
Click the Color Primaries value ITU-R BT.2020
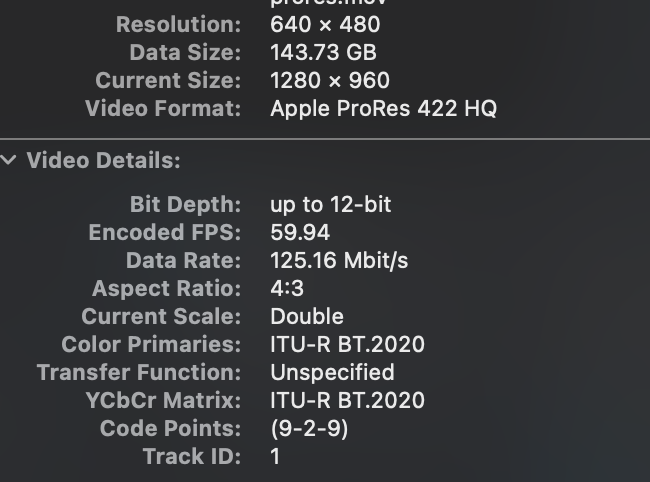347,345
